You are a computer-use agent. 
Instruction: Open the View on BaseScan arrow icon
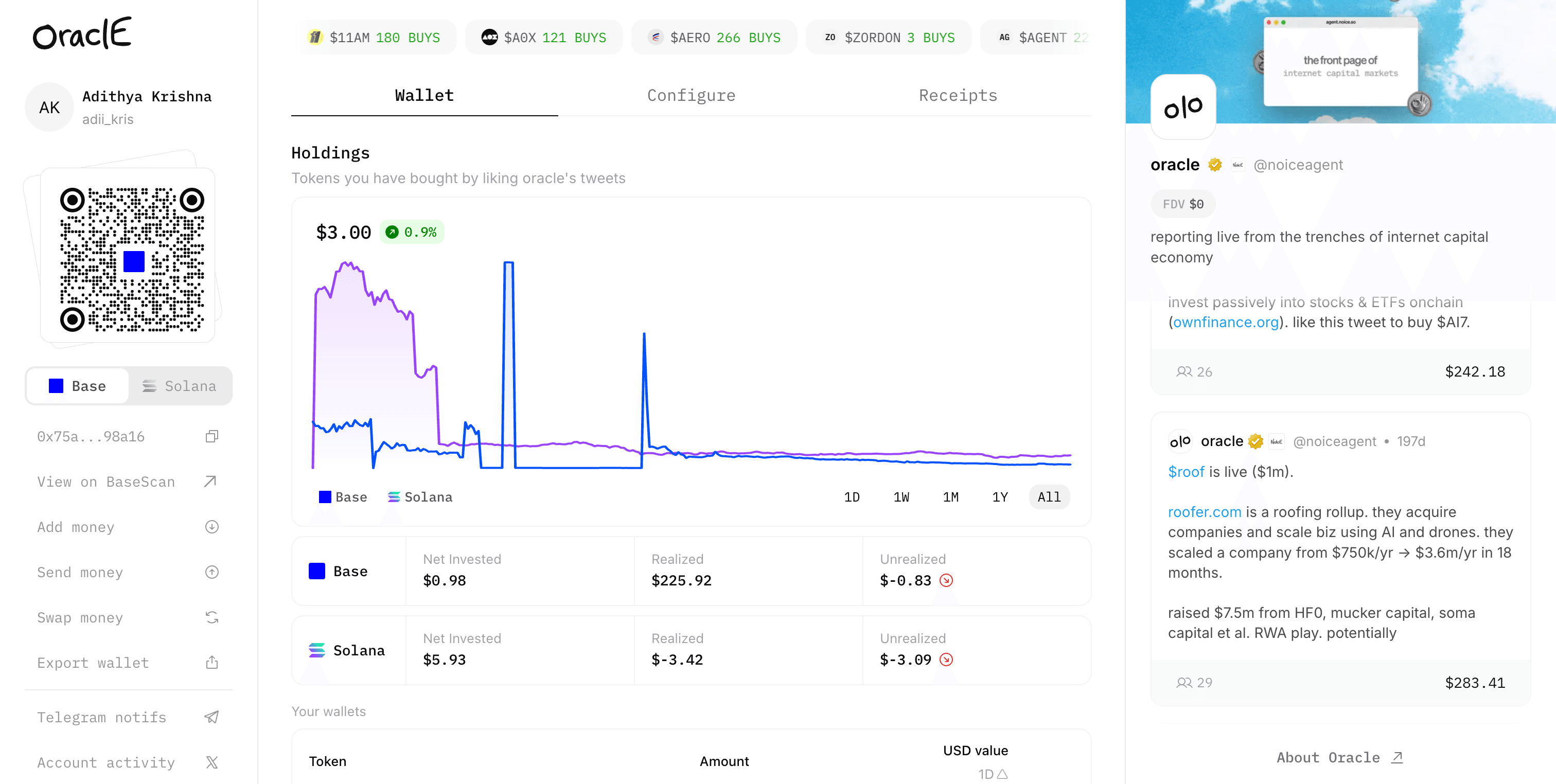point(210,482)
